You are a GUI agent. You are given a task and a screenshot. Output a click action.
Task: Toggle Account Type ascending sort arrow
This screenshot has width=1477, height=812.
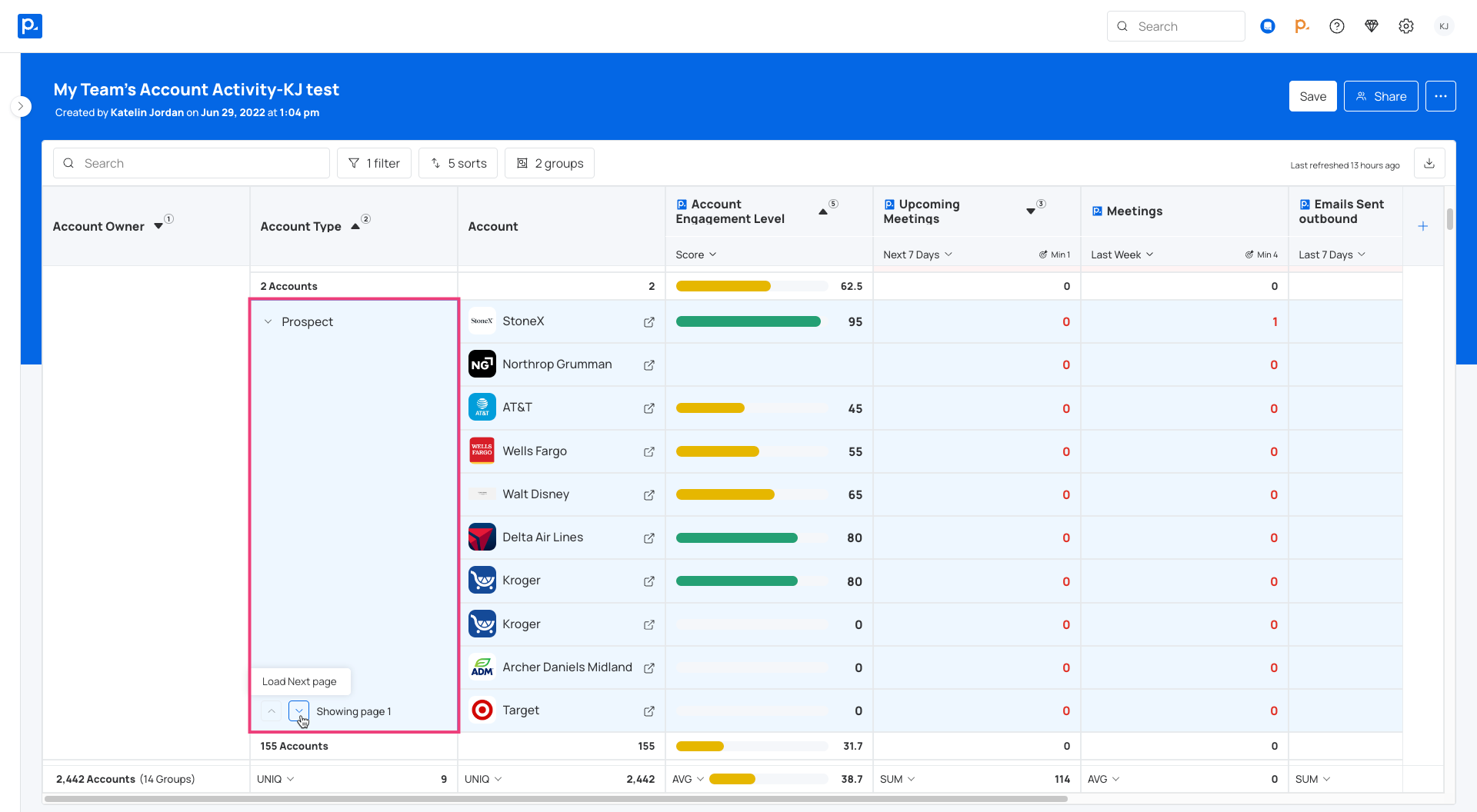[355, 226]
